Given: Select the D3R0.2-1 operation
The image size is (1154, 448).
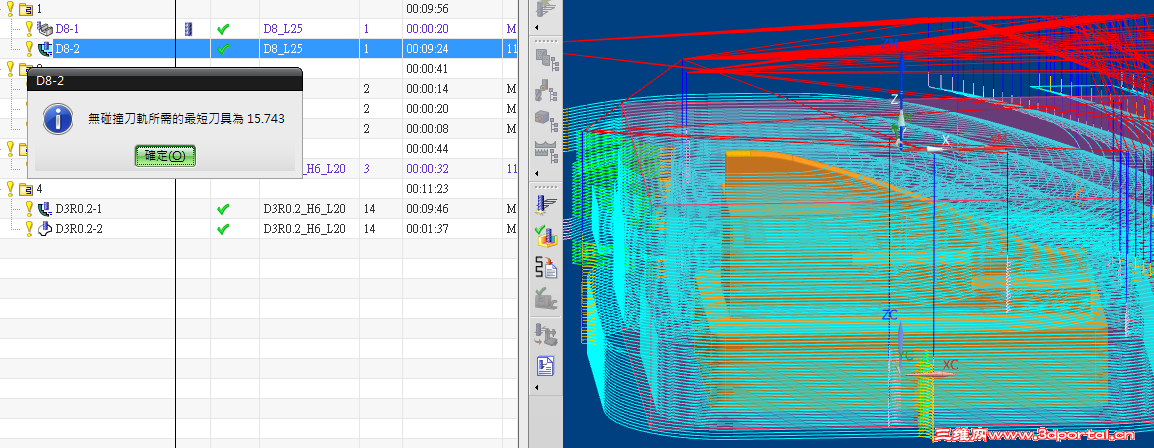Looking at the screenshot, I should (79, 209).
